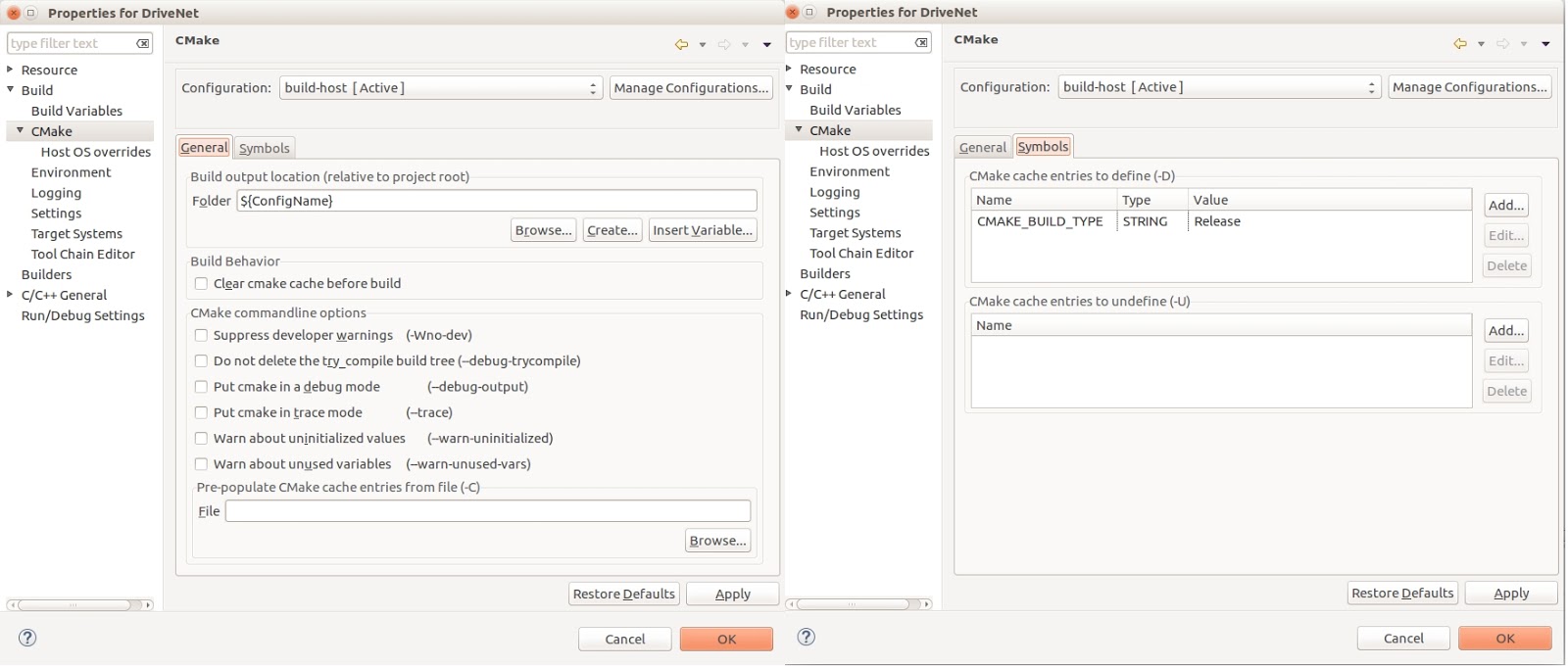1568x667 pixels.
Task: Add a CMake cache entry to define
Action: (1506, 206)
